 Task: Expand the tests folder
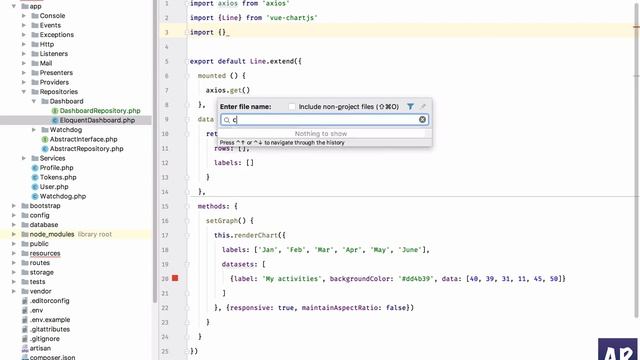[14, 282]
